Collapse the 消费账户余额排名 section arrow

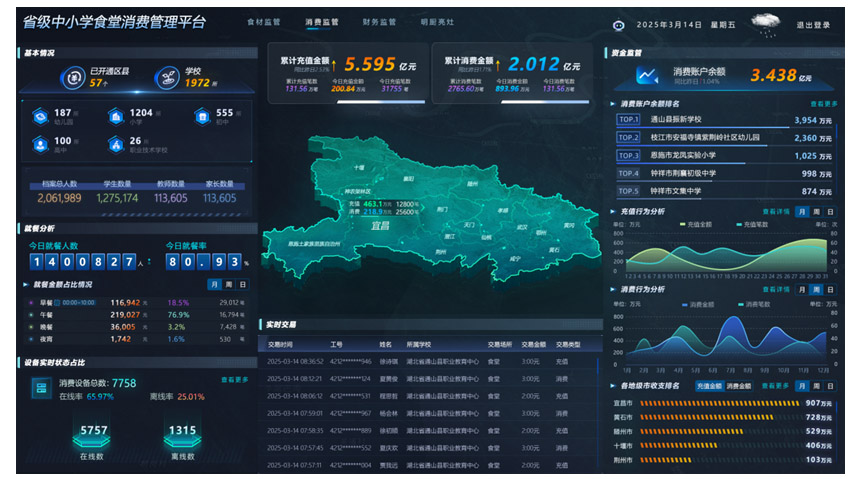click(613, 103)
